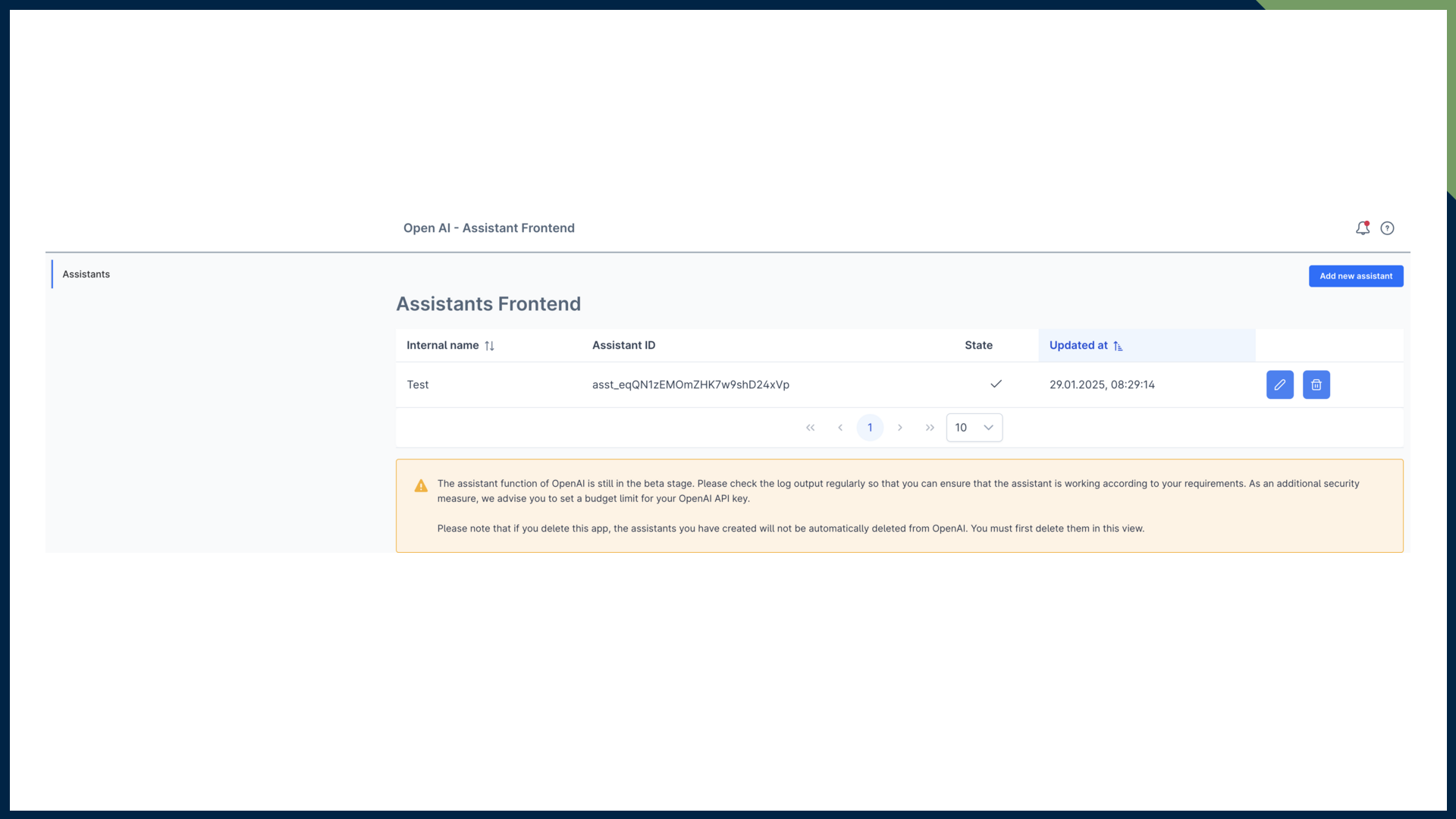Go to previous page arrow
Viewport: 1456px width, 819px height.
coord(840,428)
